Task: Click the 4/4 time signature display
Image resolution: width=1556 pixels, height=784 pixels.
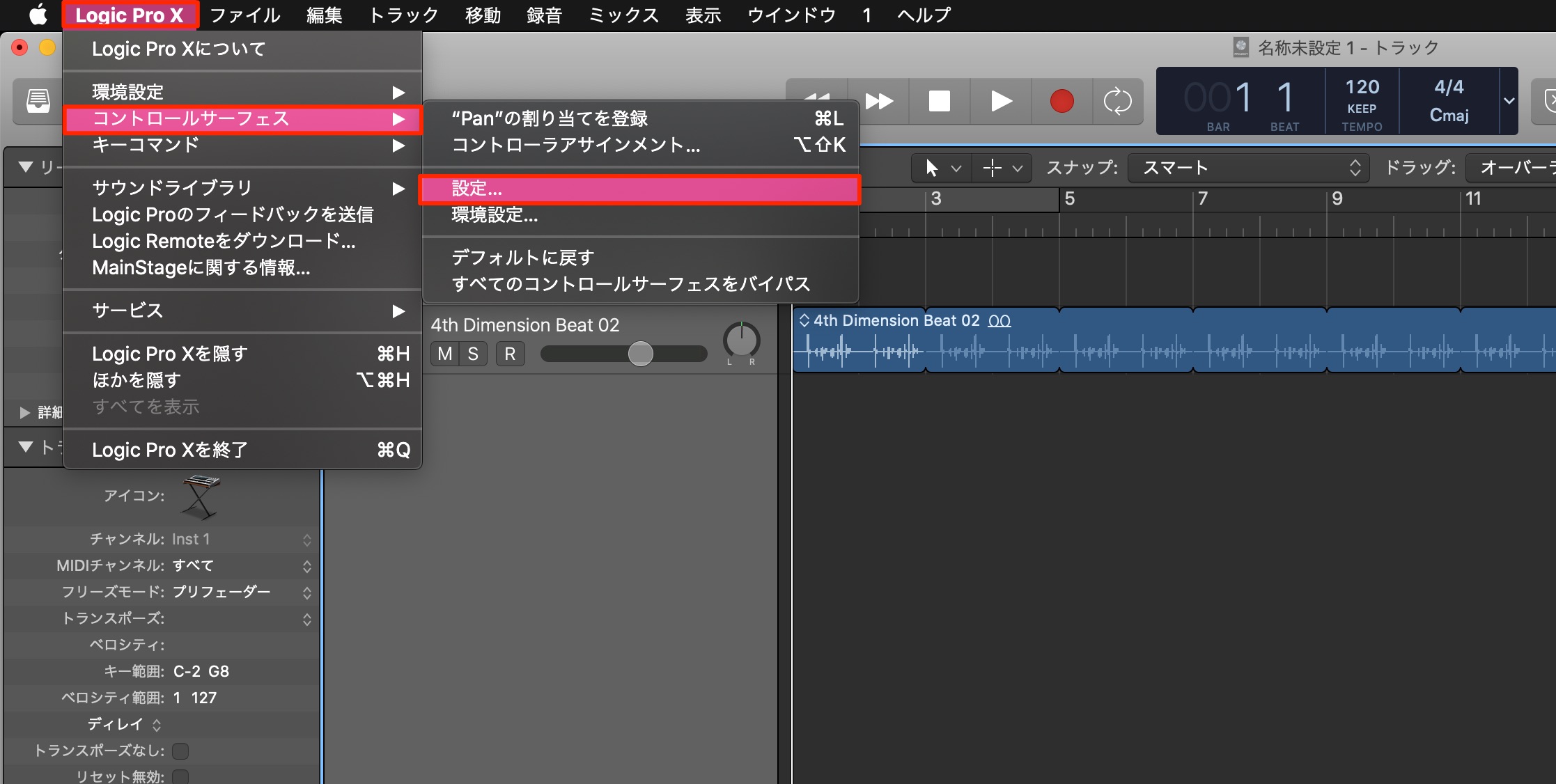Action: click(1449, 87)
